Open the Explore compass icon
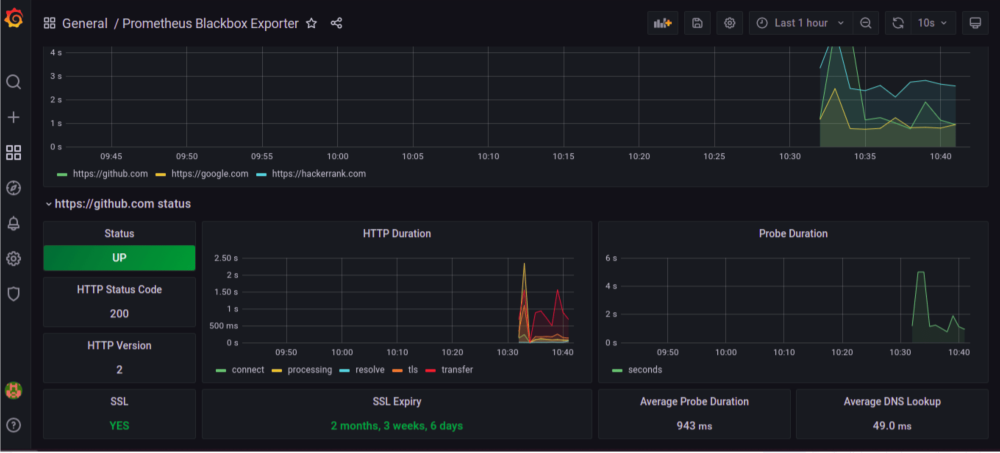Viewport: 1000px width, 453px height. [x=13, y=188]
